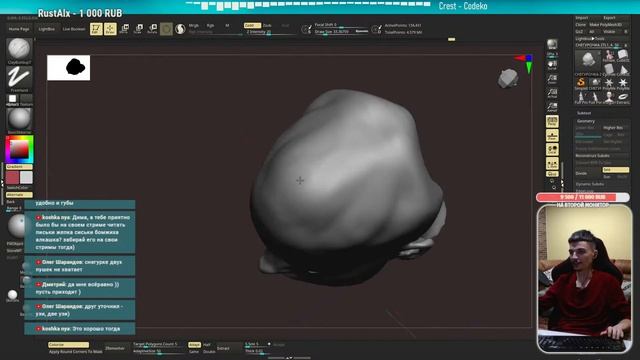Screen dimensions: 640x360
Task: Click the GoZ button
Action: coord(579,31)
